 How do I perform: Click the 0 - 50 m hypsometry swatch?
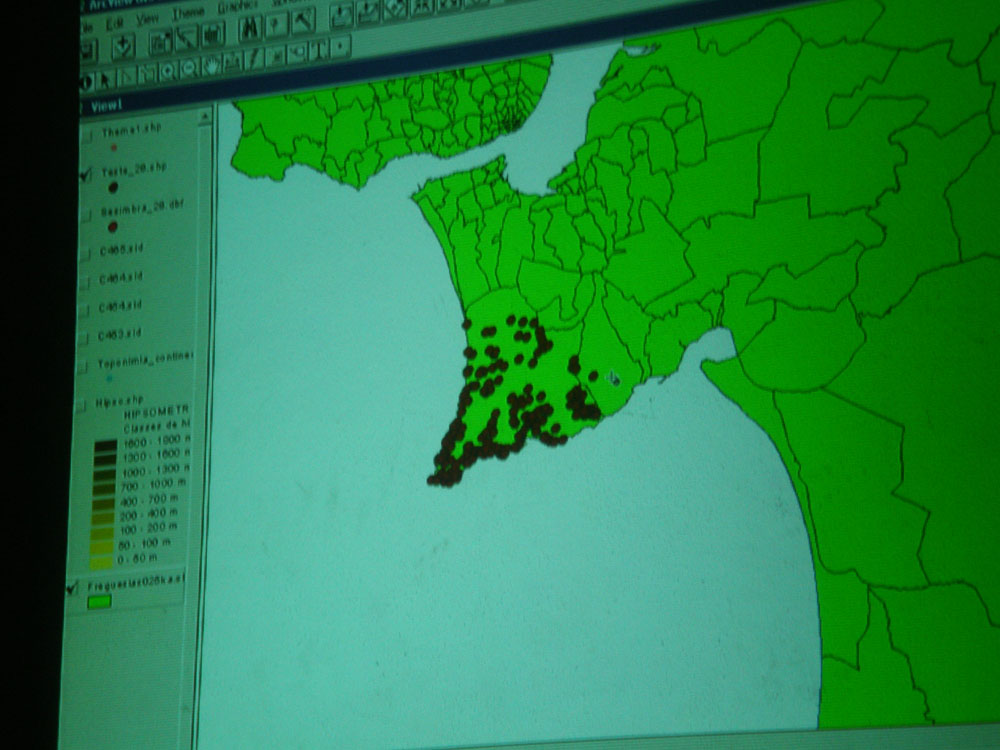[101, 563]
